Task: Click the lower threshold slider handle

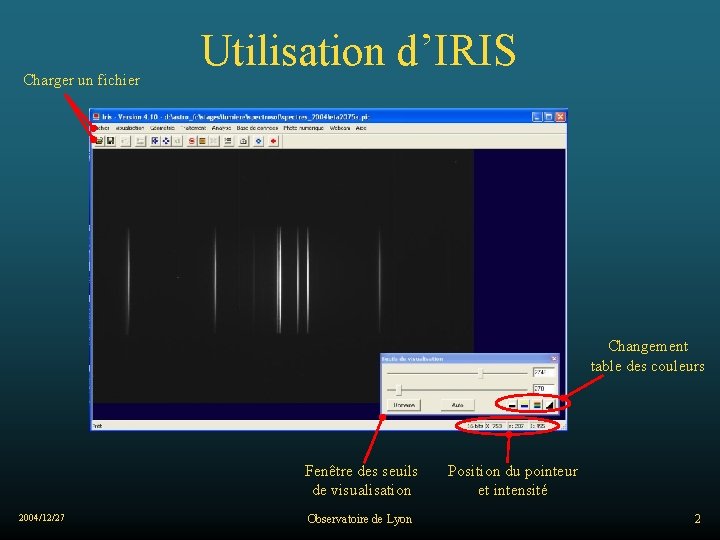Action: point(399,390)
